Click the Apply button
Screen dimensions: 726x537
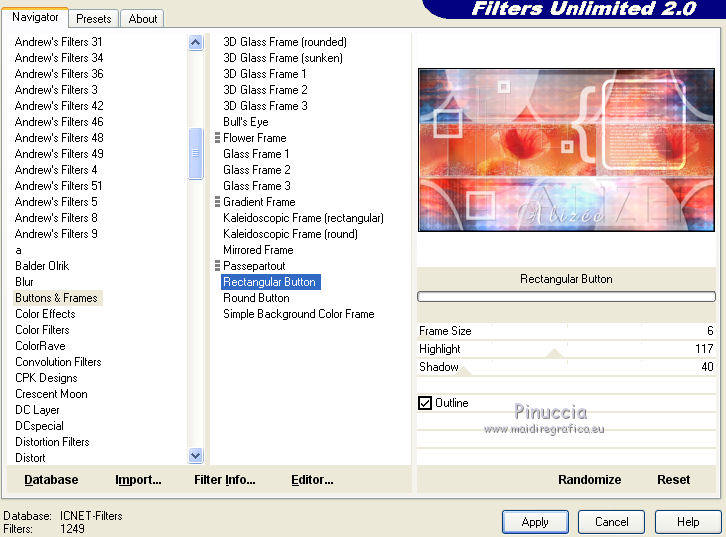coord(535,522)
